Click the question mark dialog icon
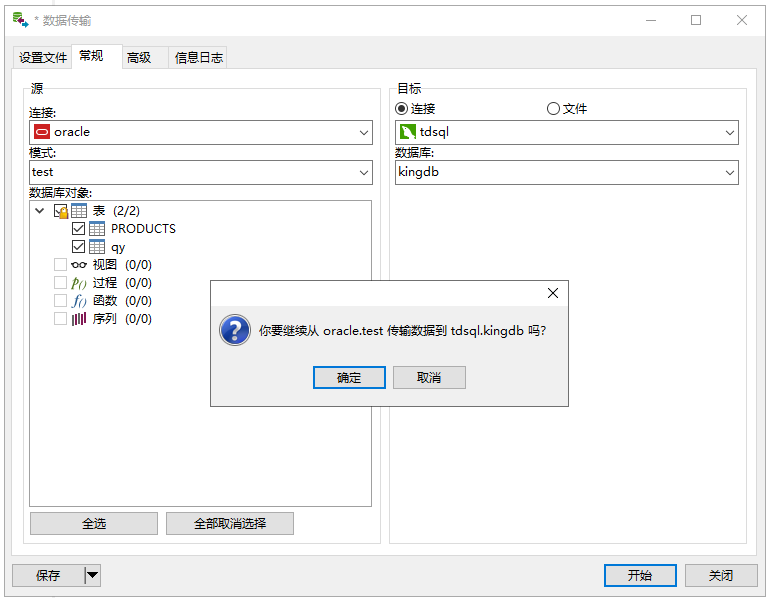Image resolution: width=773 pixels, height=598 pixels. [x=235, y=330]
